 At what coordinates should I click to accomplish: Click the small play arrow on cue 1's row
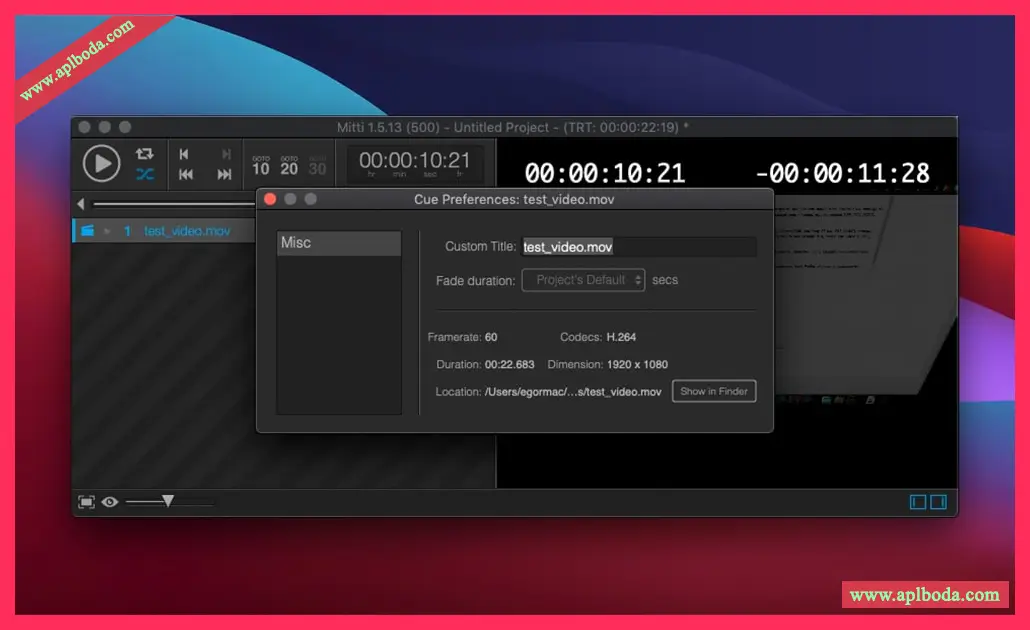point(106,231)
